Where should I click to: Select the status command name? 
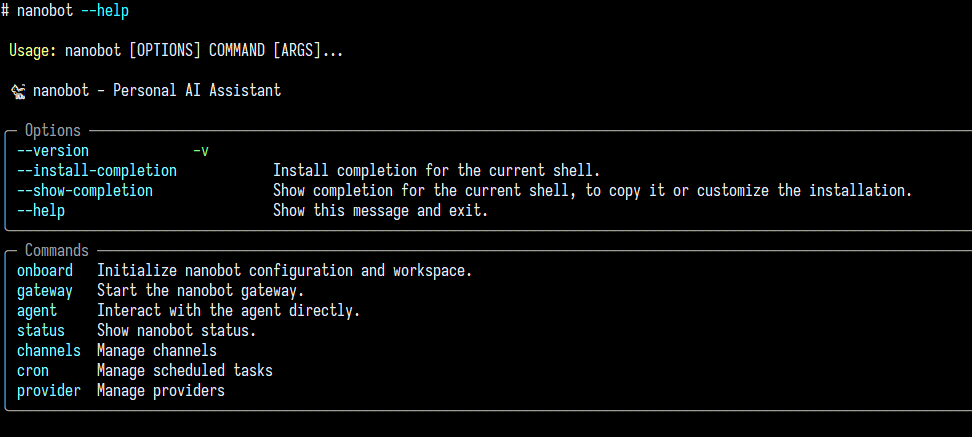(x=41, y=330)
